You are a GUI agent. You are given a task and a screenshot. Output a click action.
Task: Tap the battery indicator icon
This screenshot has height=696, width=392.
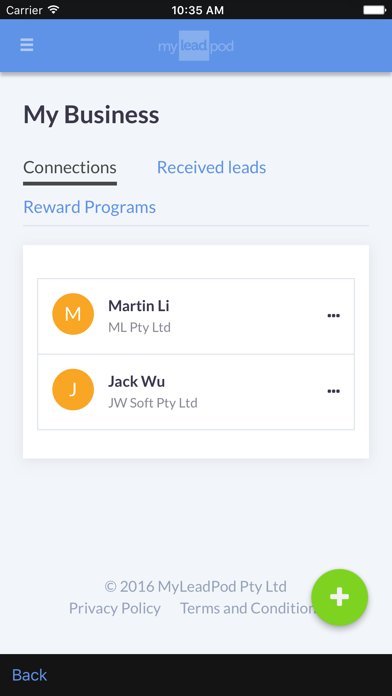click(x=374, y=9)
